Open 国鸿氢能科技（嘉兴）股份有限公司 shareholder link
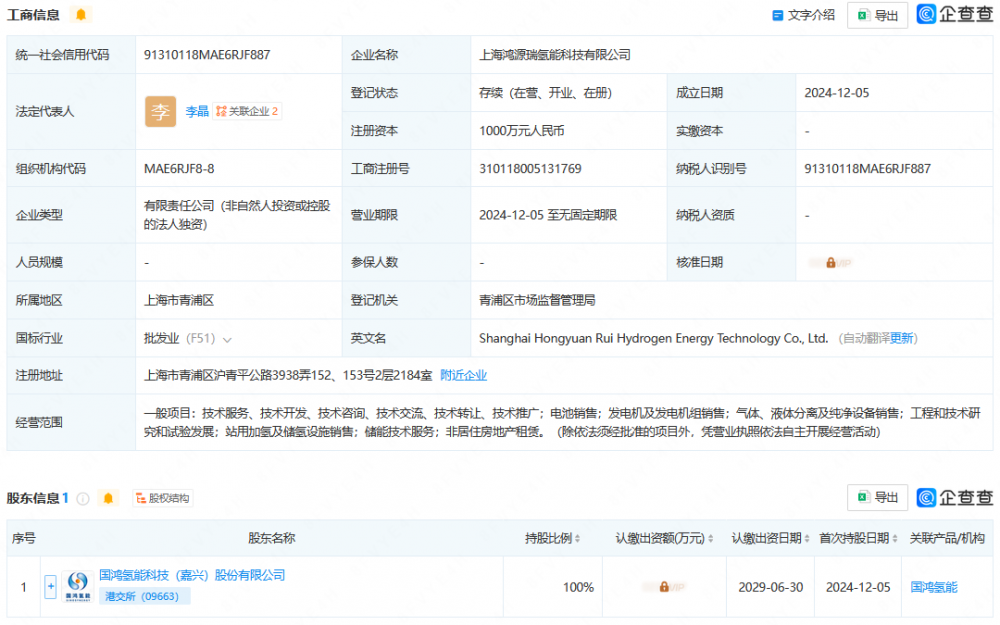Screen dimensions: 1000x625 tap(192, 575)
